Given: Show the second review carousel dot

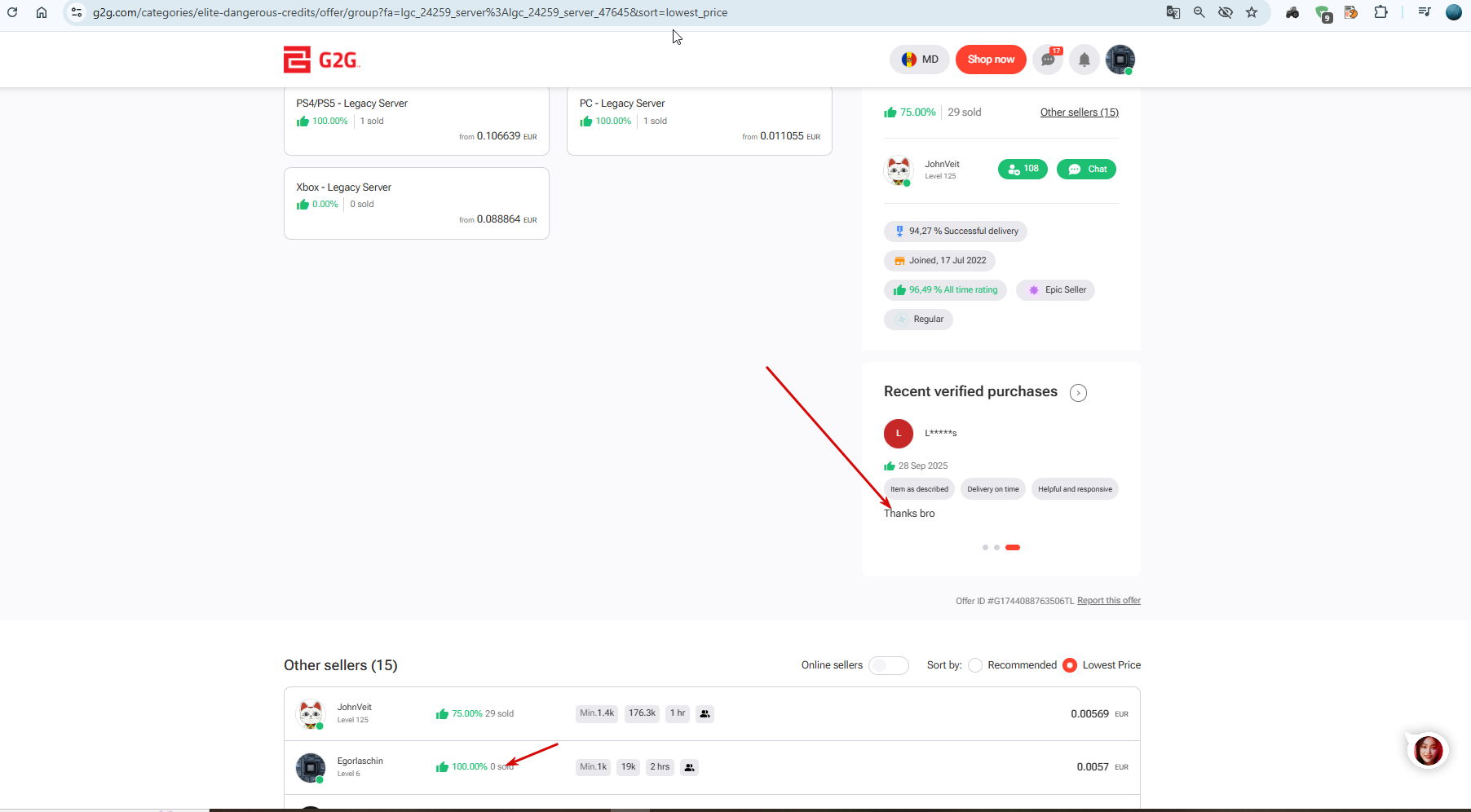Looking at the screenshot, I should (996, 548).
